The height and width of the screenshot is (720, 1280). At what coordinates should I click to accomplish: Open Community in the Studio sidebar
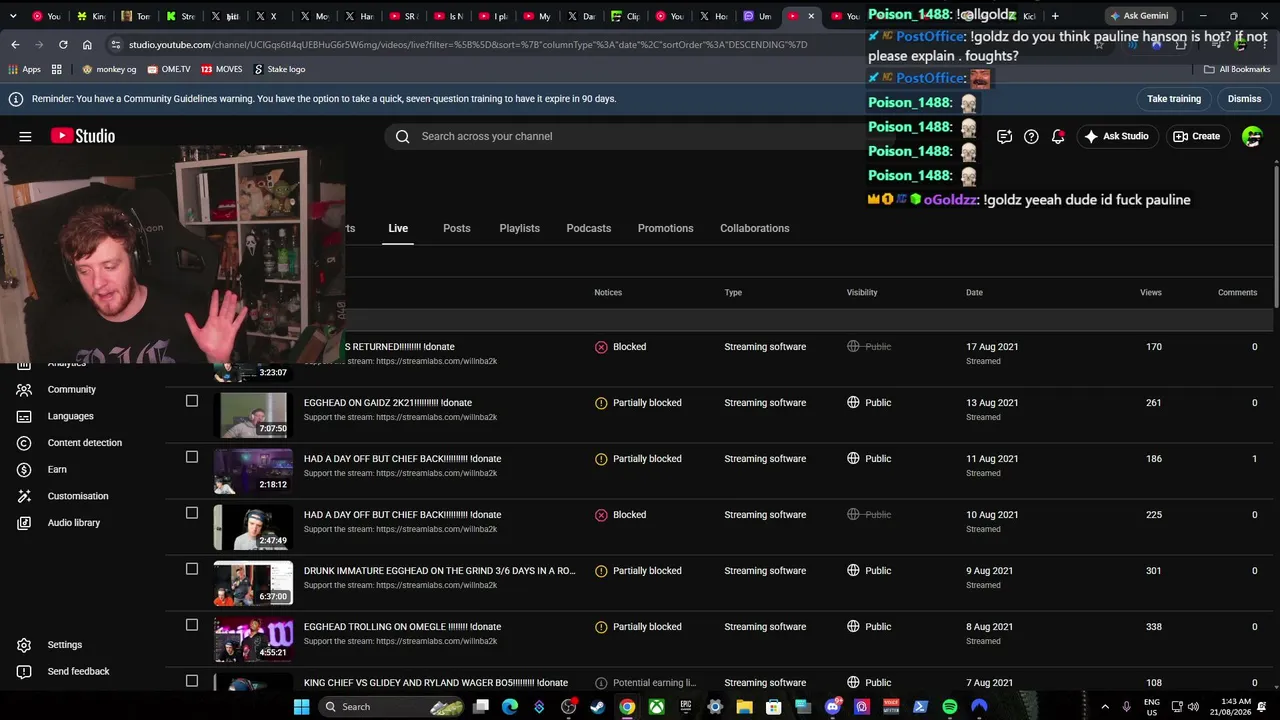point(72,389)
